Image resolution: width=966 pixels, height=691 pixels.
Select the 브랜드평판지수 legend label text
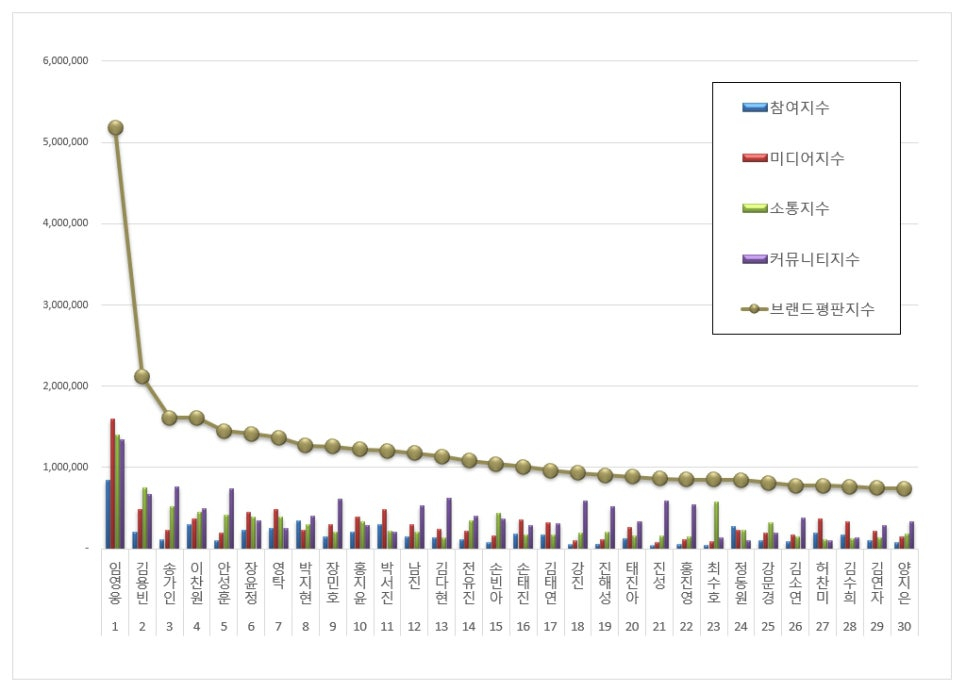click(822, 310)
